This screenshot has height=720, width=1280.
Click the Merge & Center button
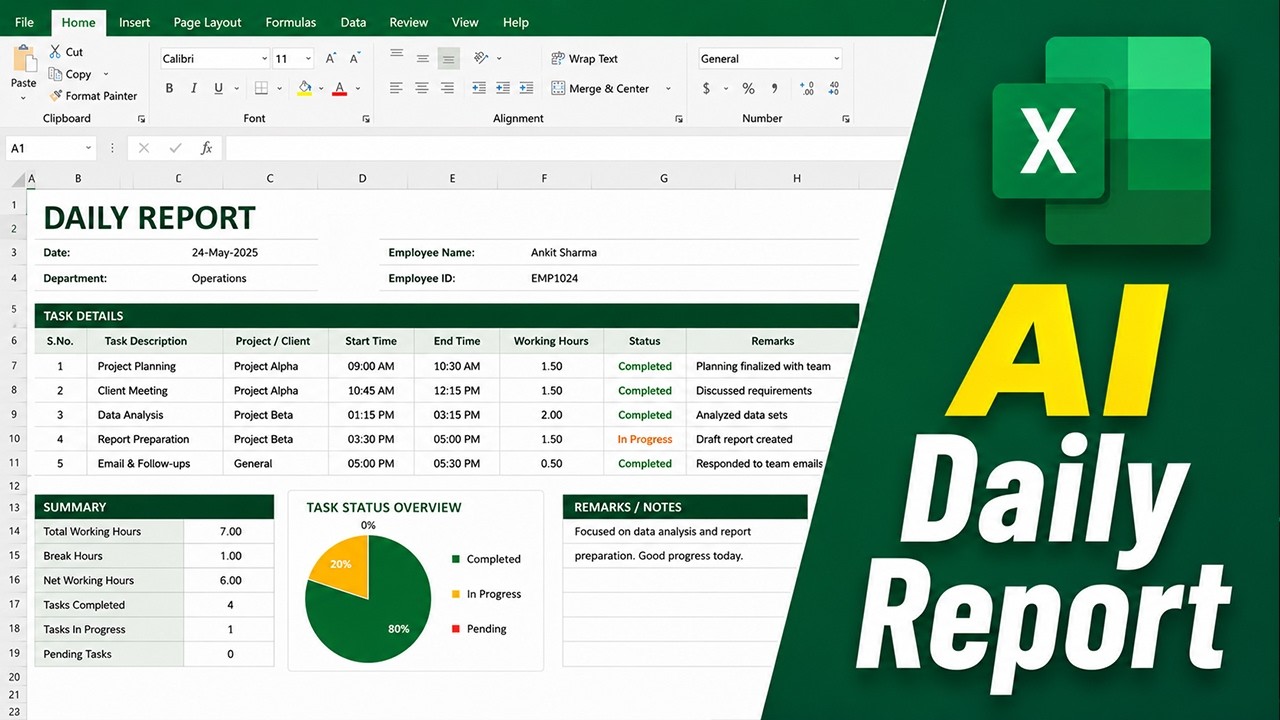point(600,88)
